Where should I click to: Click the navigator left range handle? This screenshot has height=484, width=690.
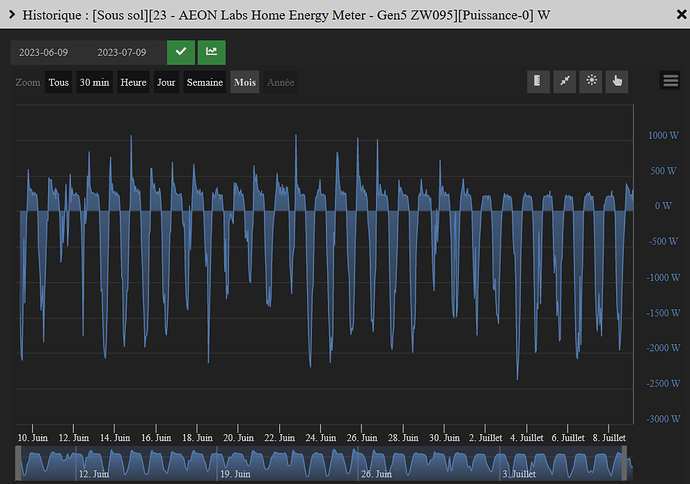[x=18, y=465]
